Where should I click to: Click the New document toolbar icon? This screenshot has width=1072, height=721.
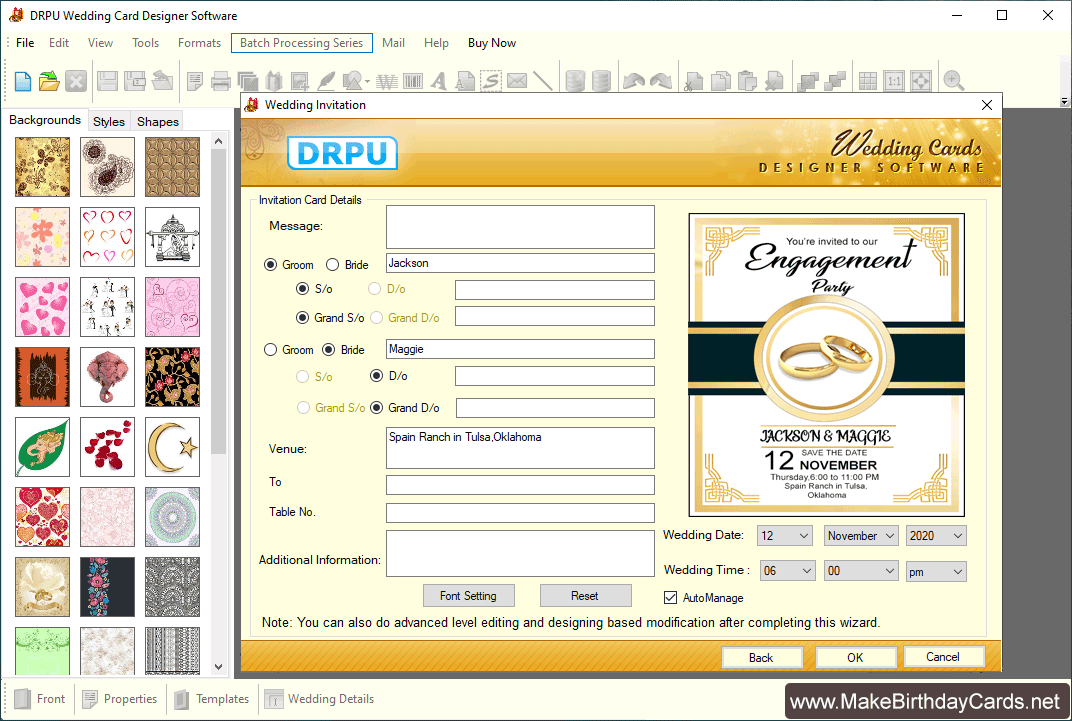click(x=23, y=81)
